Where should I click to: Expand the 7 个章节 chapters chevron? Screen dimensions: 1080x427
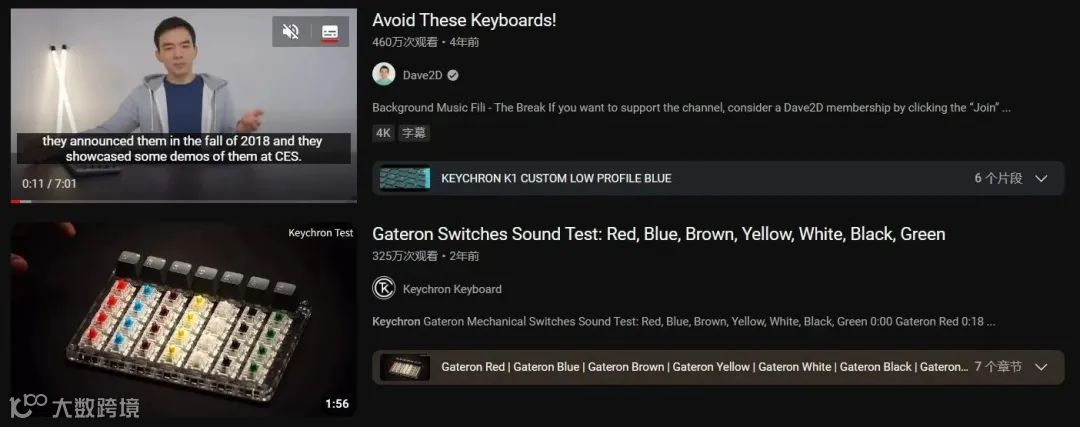[1041, 367]
